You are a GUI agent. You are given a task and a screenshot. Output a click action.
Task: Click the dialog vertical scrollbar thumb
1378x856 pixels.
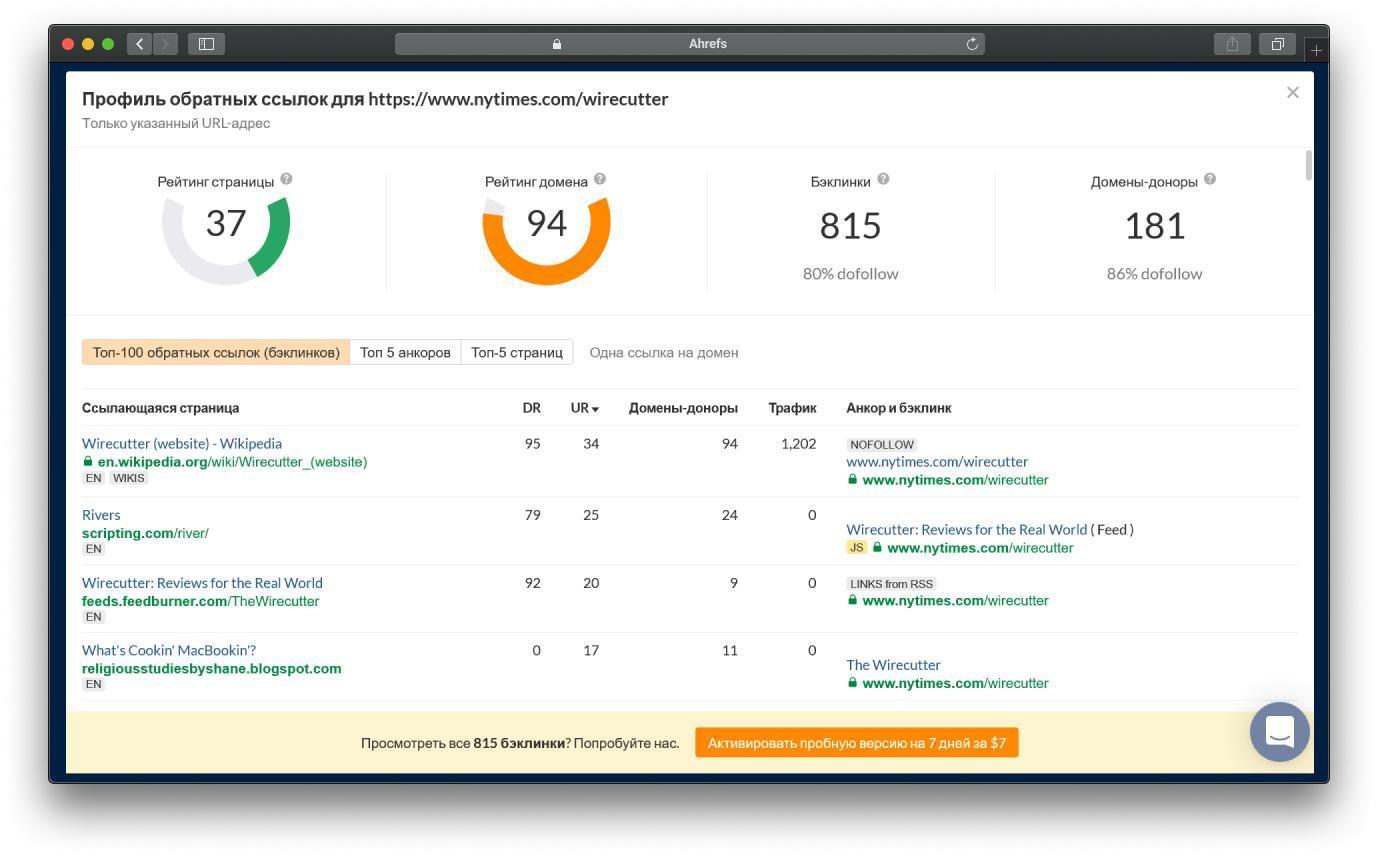[x=1309, y=165]
